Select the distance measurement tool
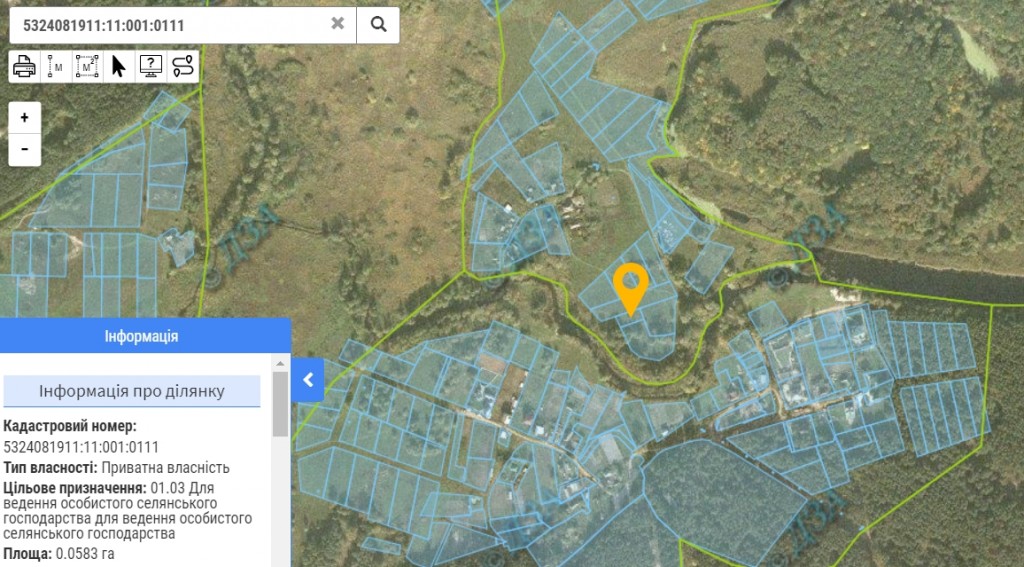Image resolution: width=1024 pixels, height=567 pixels. tap(56, 66)
